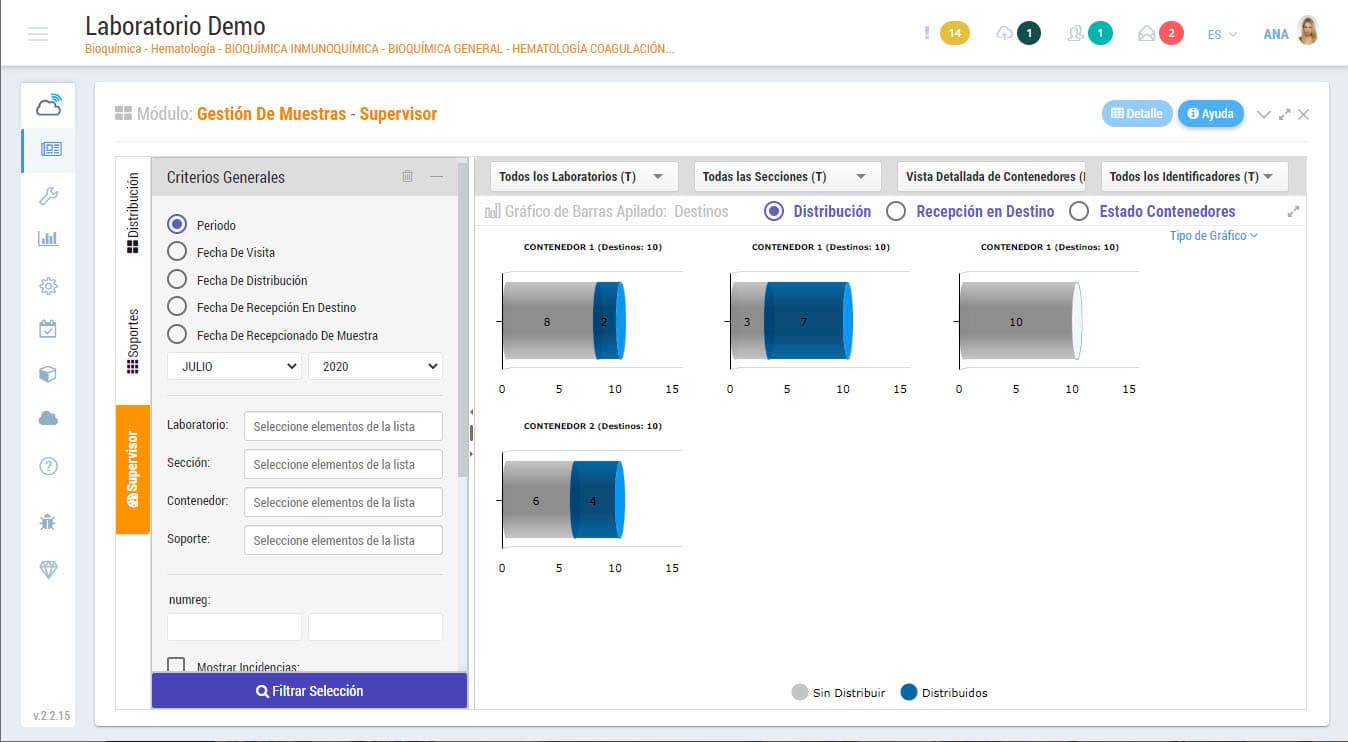Click the Sección selection field
Image resolution: width=1348 pixels, height=742 pixels.
tap(343, 464)
